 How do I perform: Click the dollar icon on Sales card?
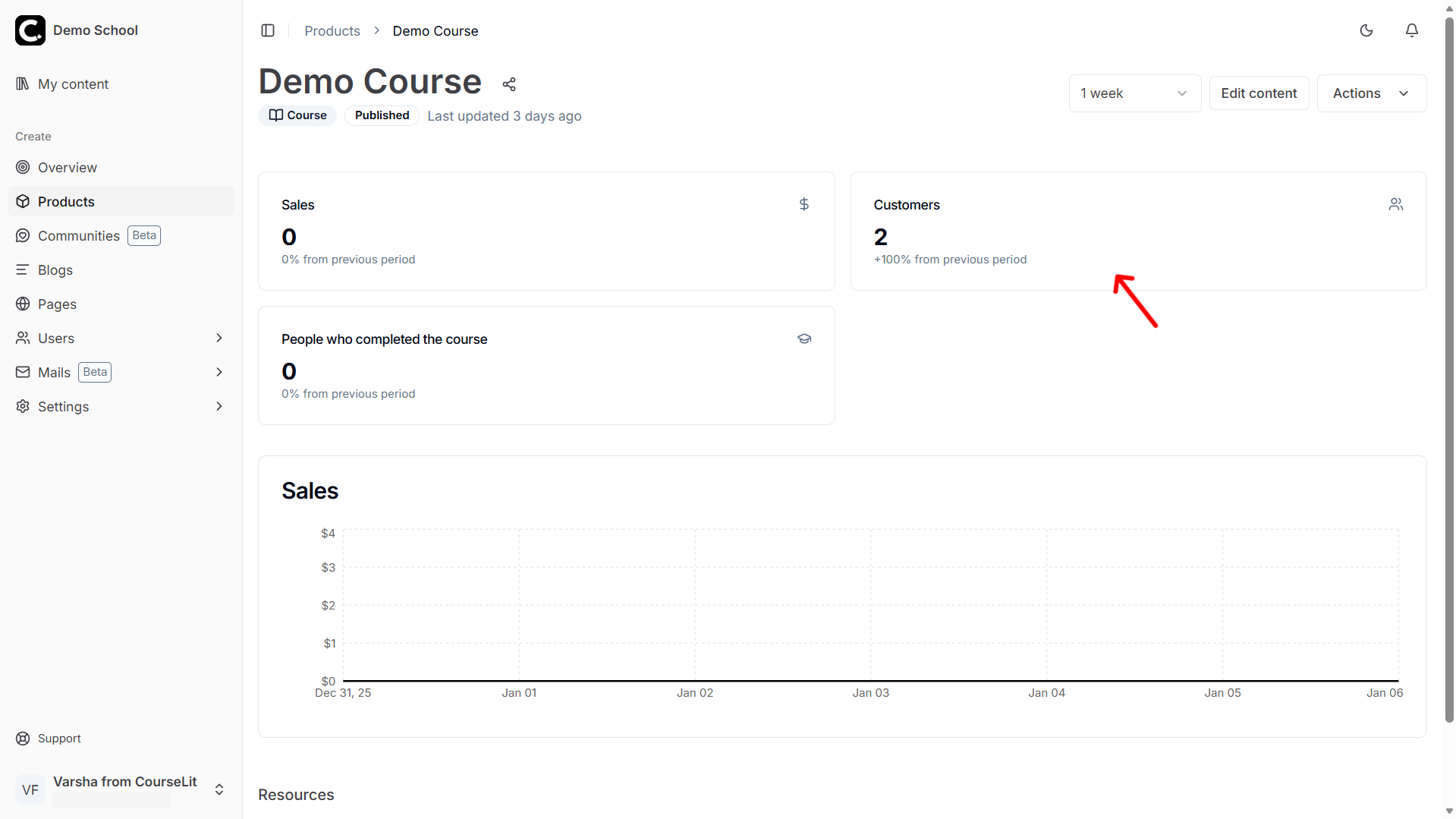(x=803, y=204)
